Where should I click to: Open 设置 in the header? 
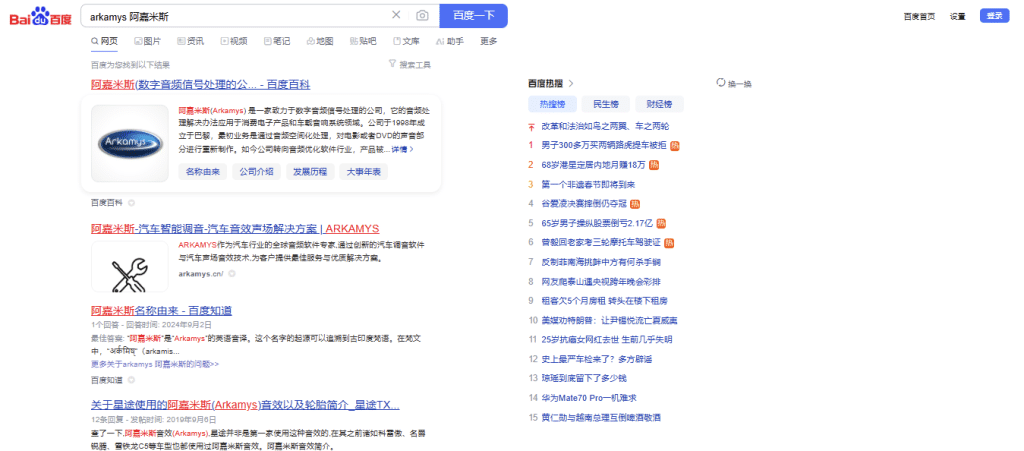pos(957,16)
